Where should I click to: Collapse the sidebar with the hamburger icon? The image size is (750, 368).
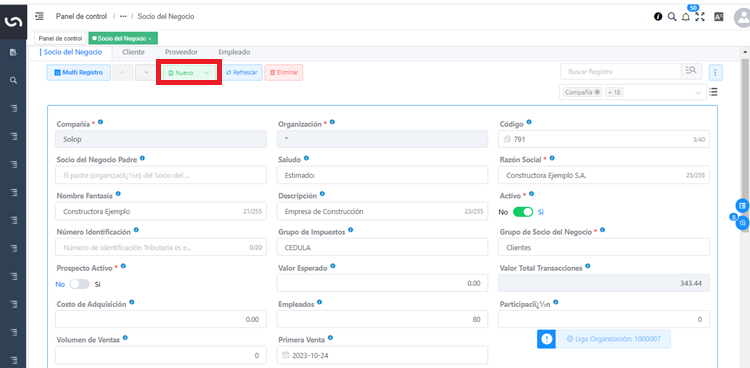[40, 16]
